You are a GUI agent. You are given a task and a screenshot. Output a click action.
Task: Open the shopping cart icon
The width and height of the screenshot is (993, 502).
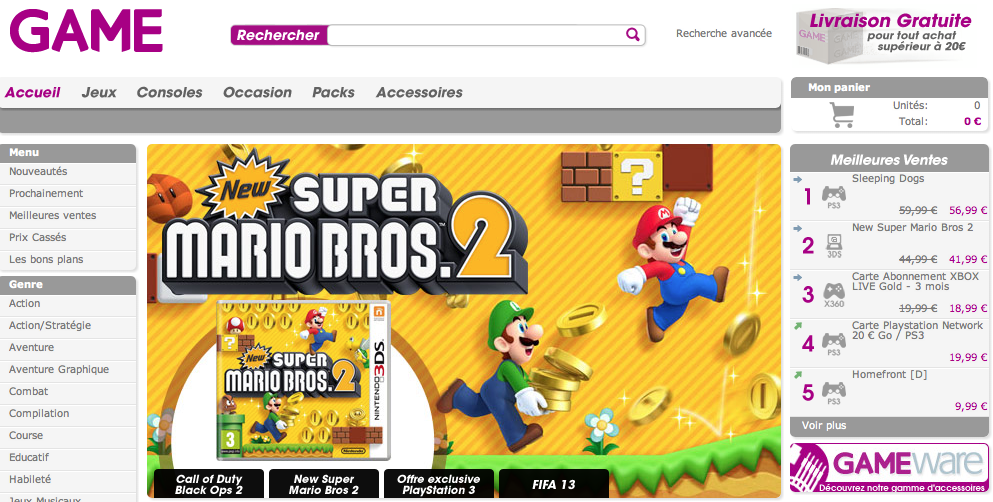click(842, 115)
